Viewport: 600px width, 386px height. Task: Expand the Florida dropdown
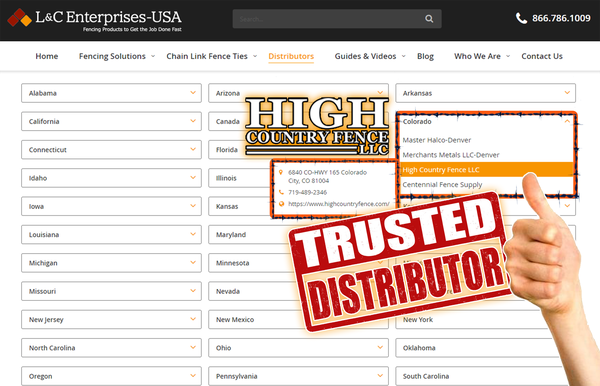[227, 150]
